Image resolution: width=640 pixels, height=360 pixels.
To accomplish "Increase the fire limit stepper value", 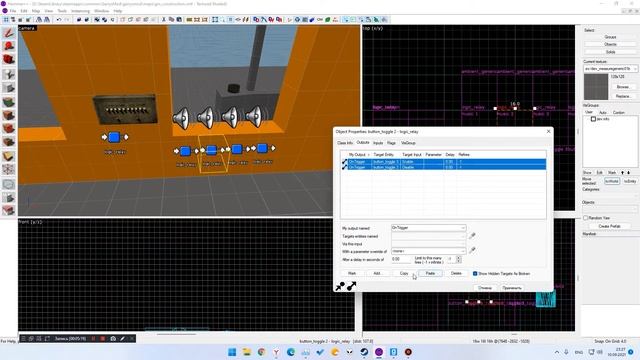I will pyautogui.click(x=458, y=258).
